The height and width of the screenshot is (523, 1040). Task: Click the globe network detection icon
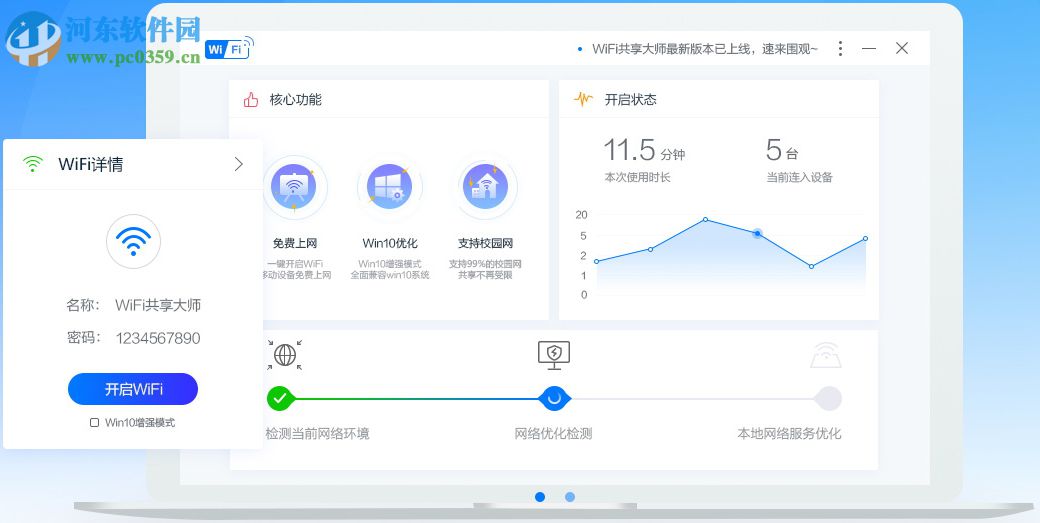285,355
